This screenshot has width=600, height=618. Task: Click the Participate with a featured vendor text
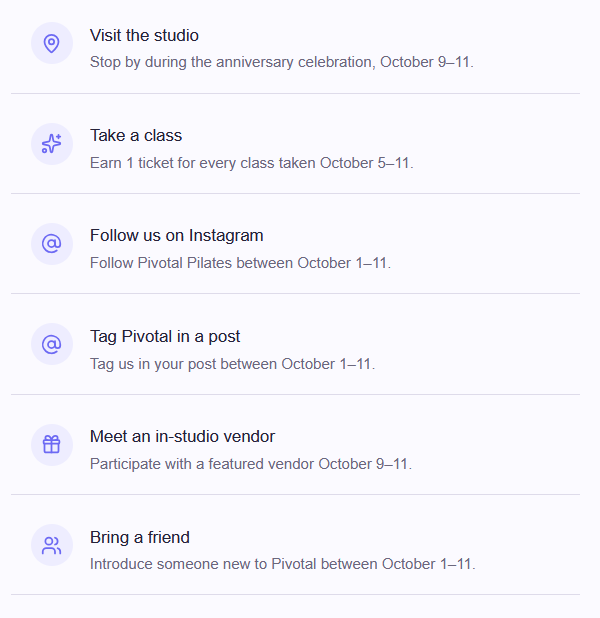251,464
